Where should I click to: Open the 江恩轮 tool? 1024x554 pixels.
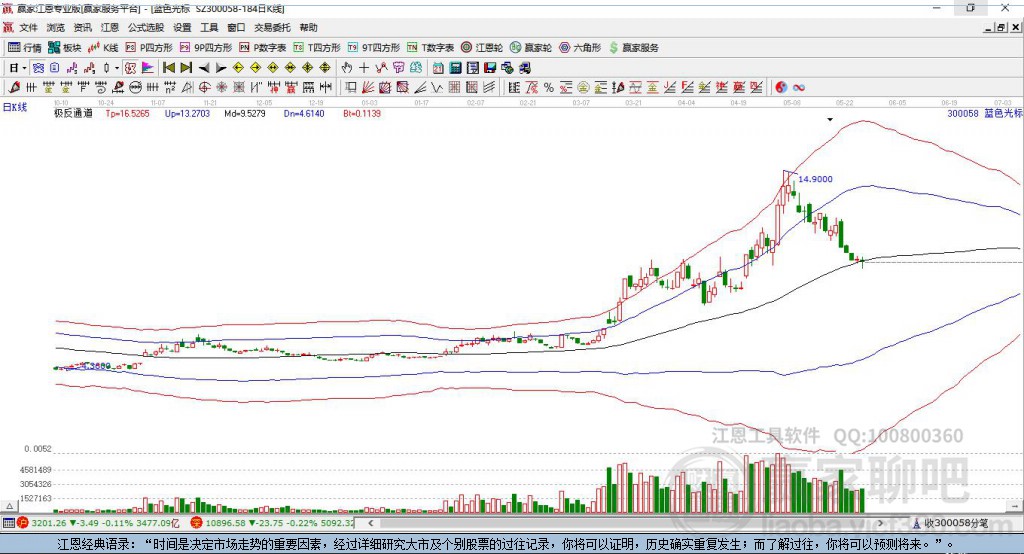482,48
